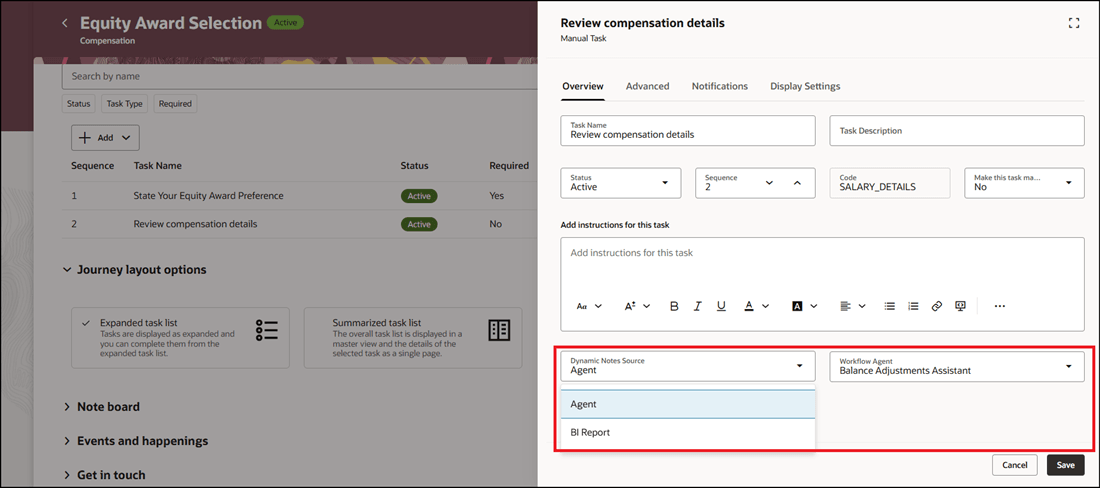Open the font color dropdown arrow

tap(765, 306)
